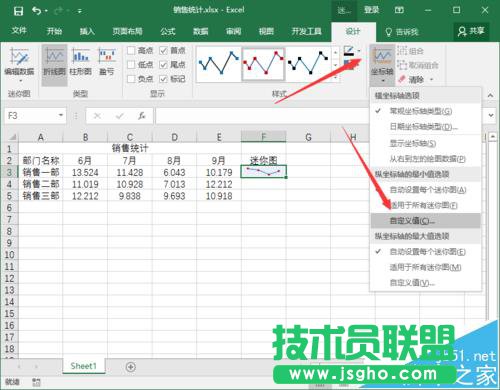
Task: Open the Name Box dropdown arrow
Action: 61,115
